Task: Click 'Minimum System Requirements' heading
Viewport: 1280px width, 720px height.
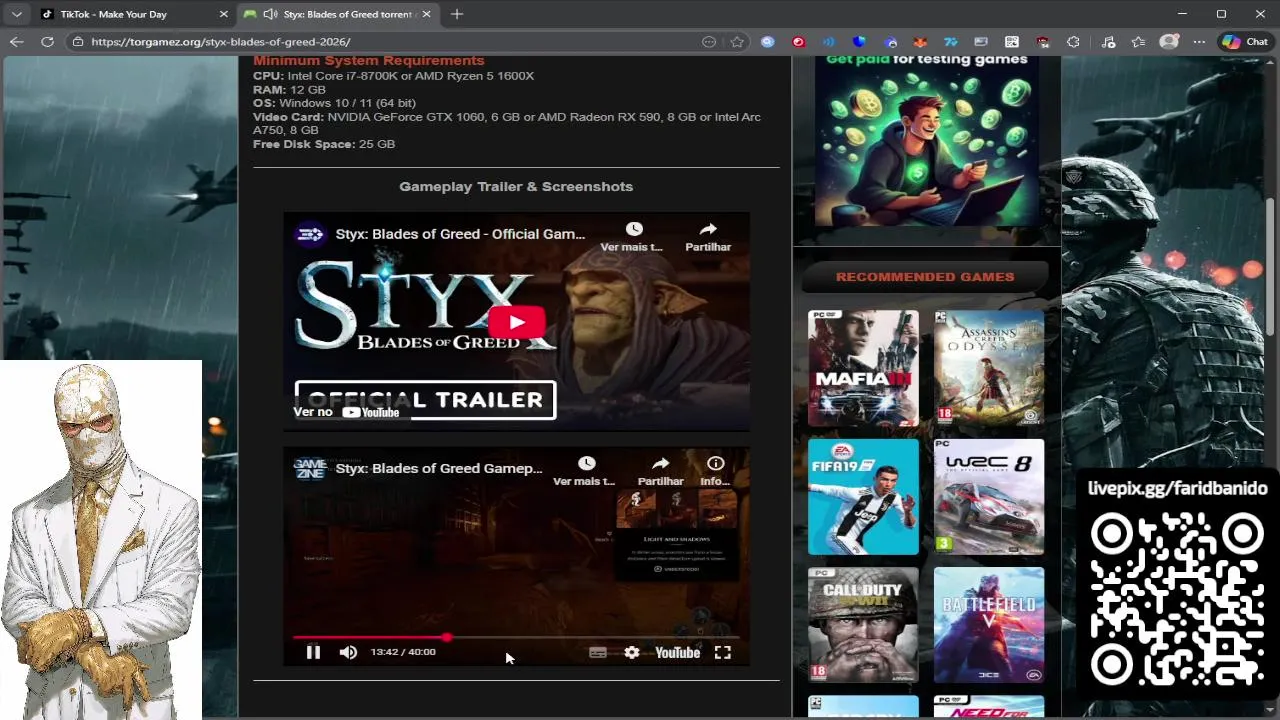Action: pos(368,61)
